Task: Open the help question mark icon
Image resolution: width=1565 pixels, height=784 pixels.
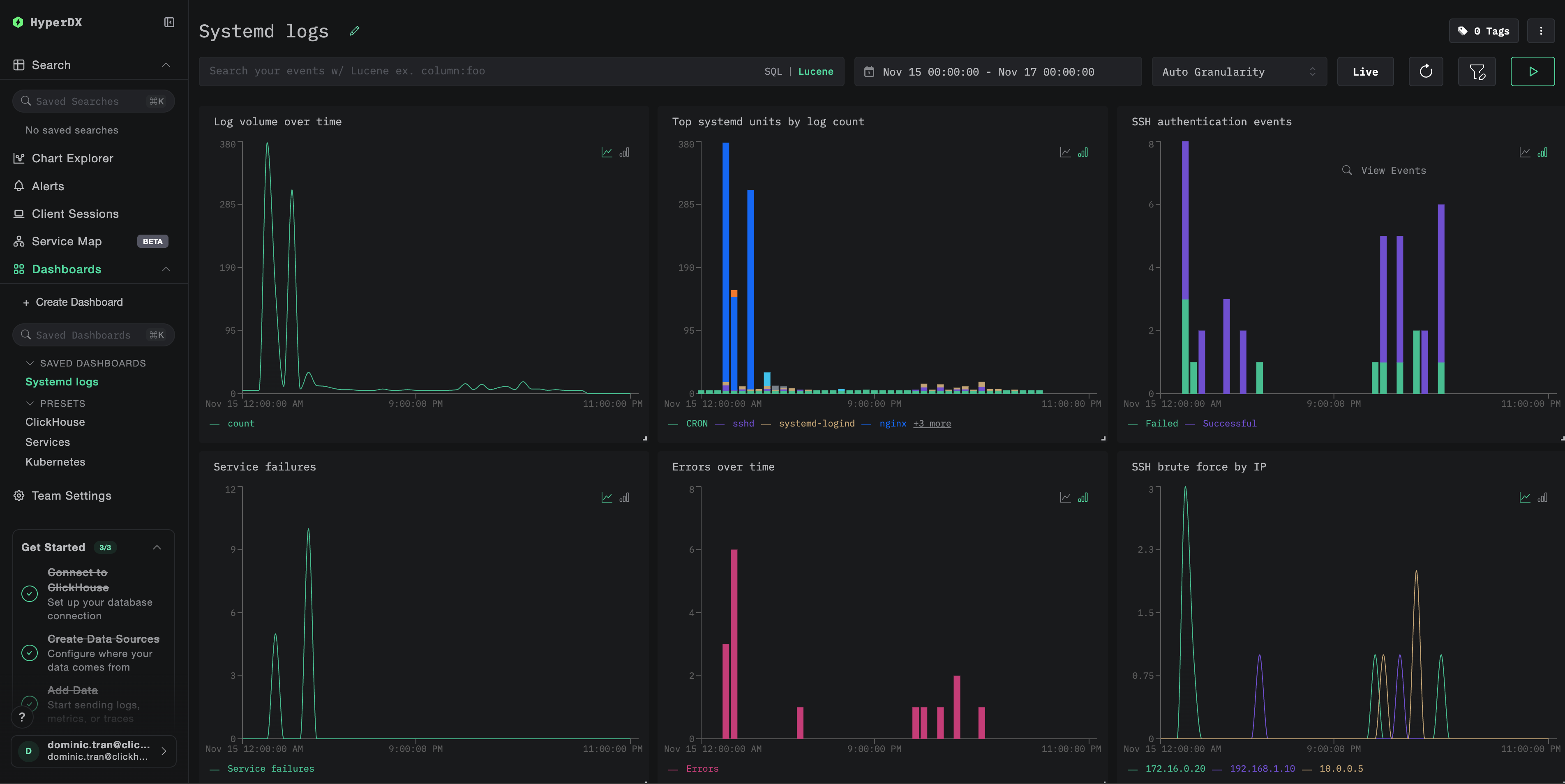Action: (22, 717)
